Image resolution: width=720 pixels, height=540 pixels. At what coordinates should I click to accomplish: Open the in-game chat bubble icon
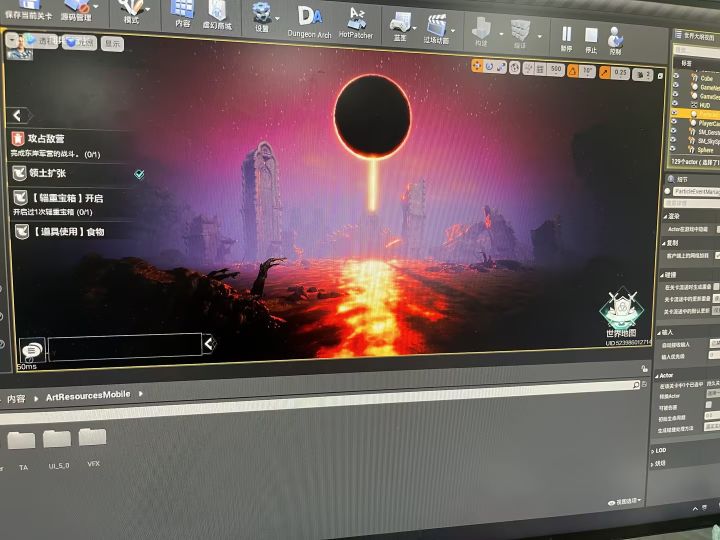(x=32, y=350)
